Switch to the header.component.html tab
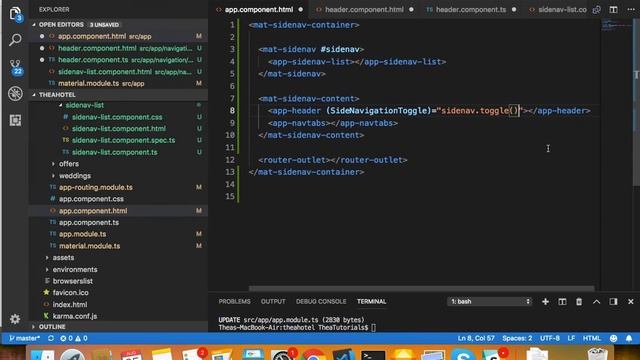This screenshot has width=640, height=360. click(364, 9)
